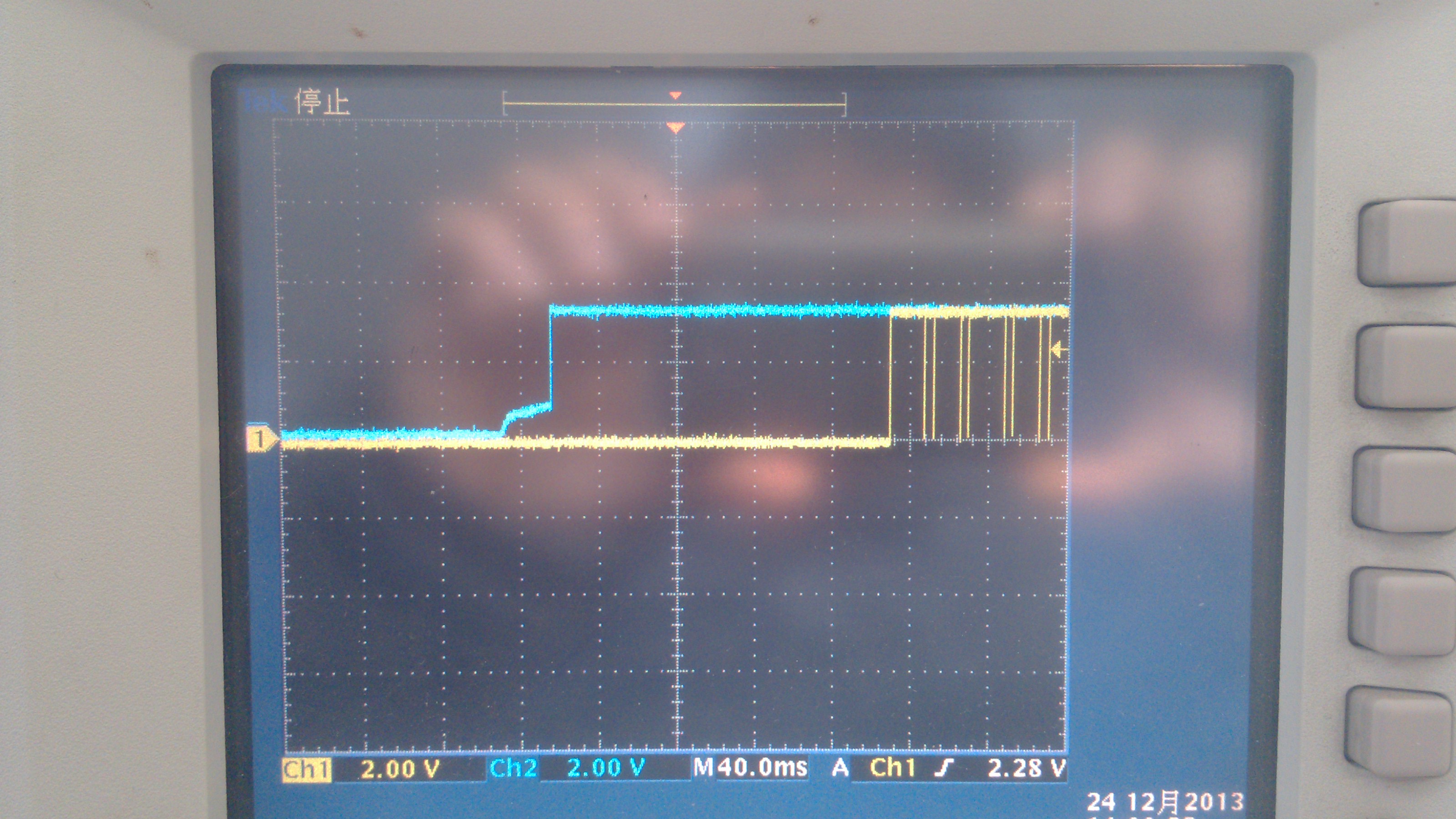Click the M 40.0ms timebase readout
Viewport: 1456px width, 819px height.
pos(751,768)
